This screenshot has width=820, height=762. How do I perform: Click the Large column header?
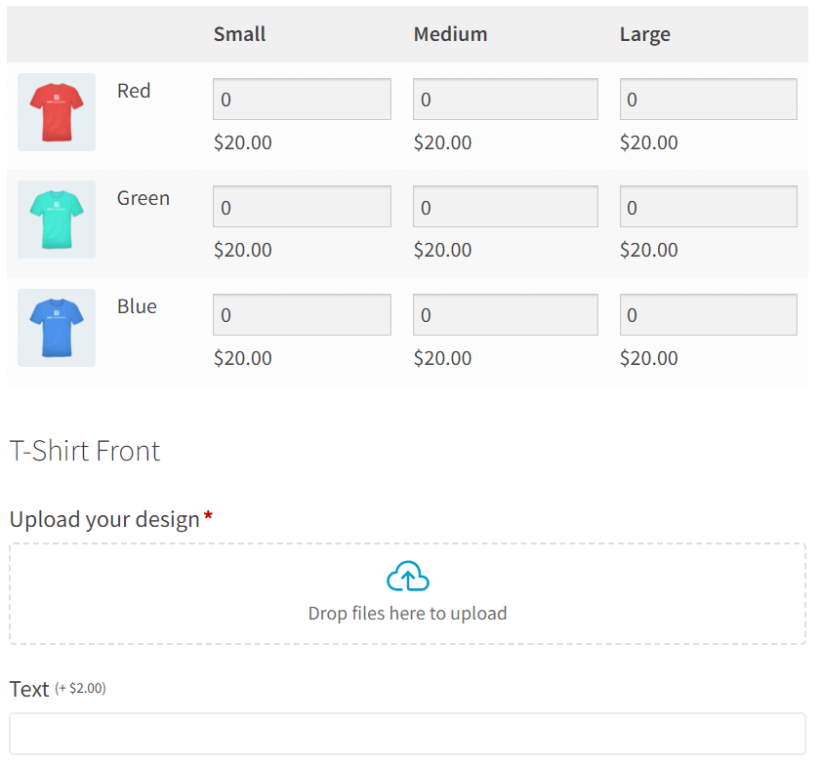click(x=645, y=33)
